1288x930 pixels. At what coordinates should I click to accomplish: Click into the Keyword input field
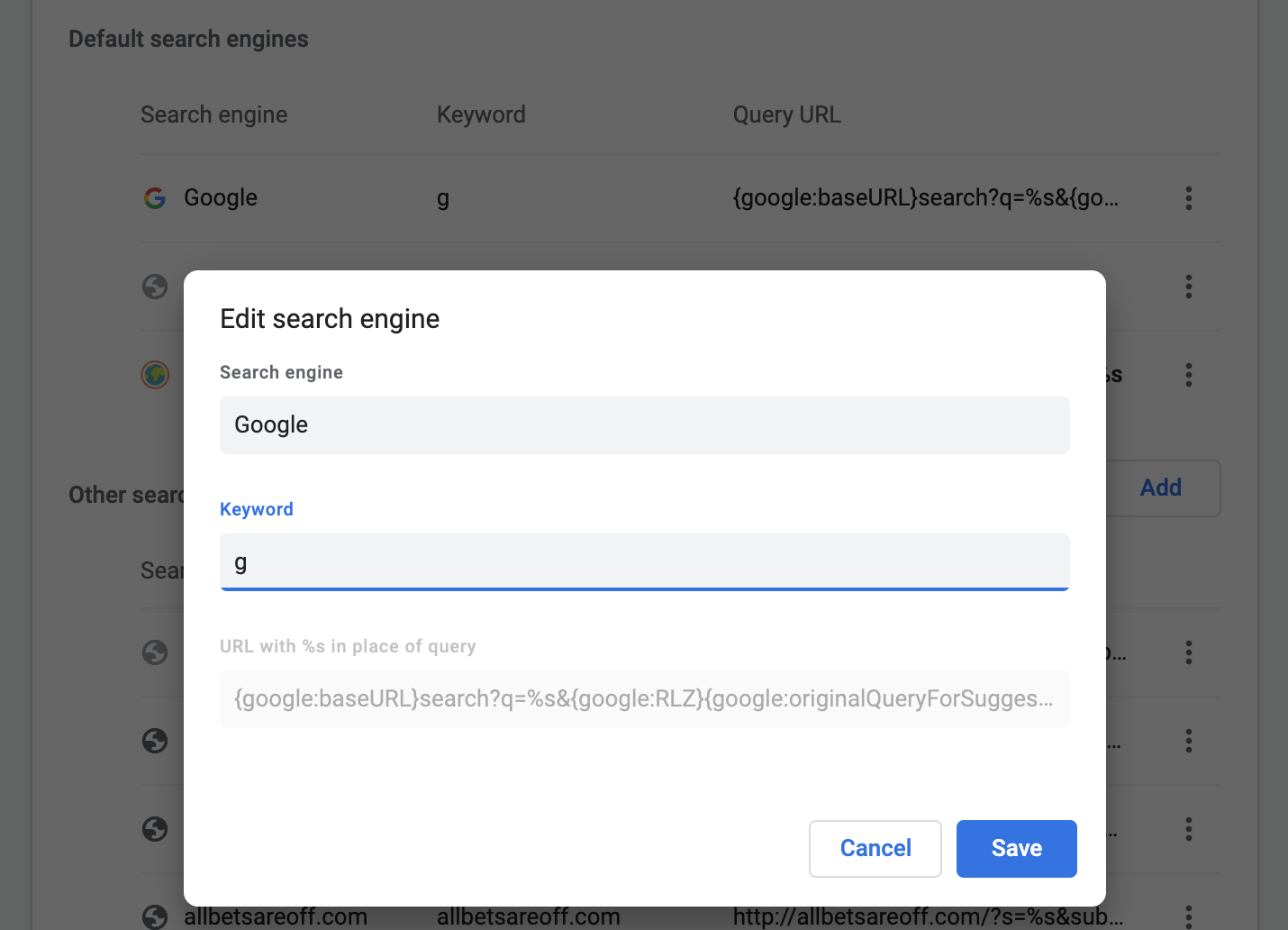(x=644, y=562)
